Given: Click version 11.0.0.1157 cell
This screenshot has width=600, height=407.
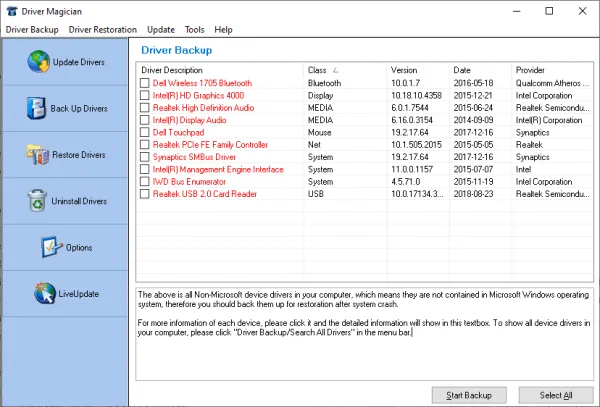Looking at the screenshot, I should point(412,169).
